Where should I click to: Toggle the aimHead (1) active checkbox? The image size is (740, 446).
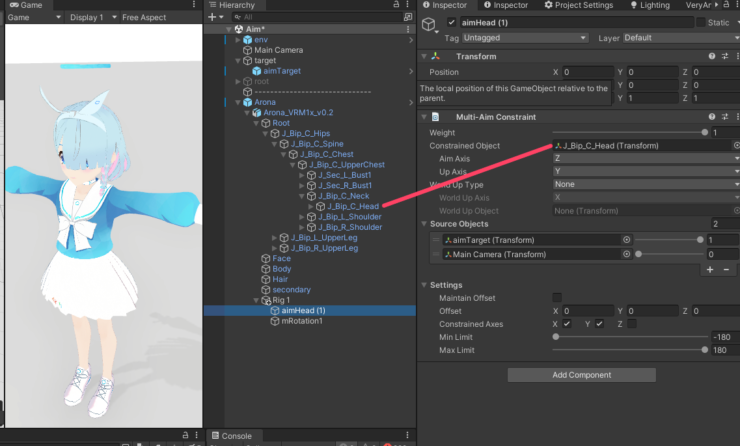pos(452,23)
